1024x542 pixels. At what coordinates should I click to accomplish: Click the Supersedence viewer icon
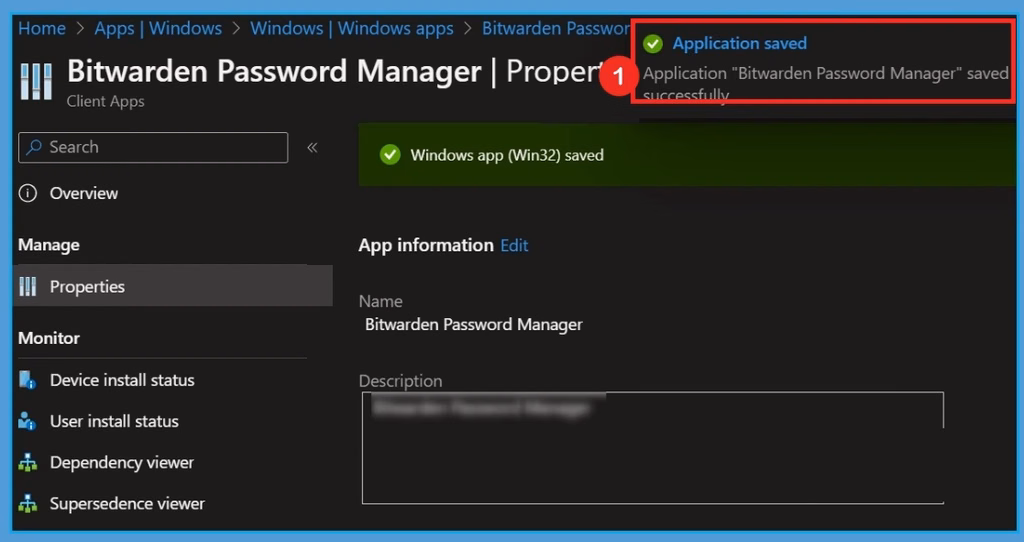pos(27,503)
